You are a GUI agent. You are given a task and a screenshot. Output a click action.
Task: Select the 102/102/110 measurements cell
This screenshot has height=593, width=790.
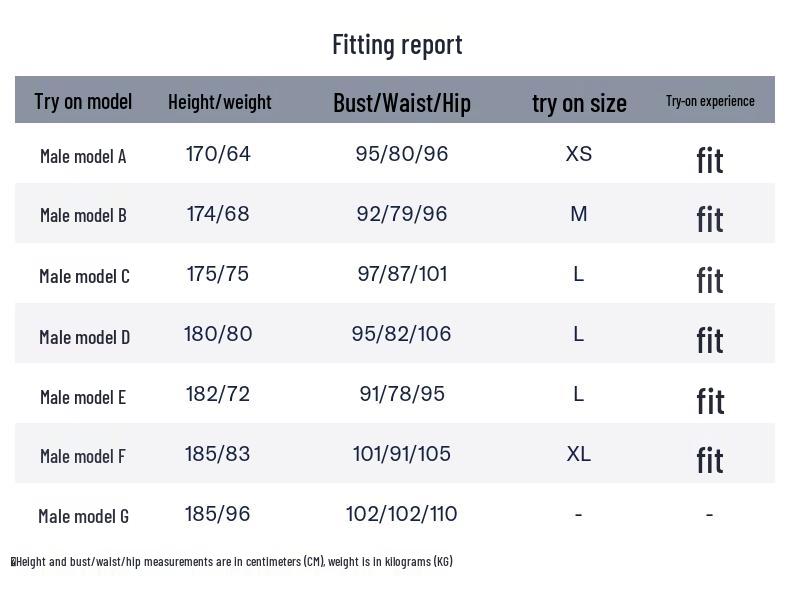(402, 514)
